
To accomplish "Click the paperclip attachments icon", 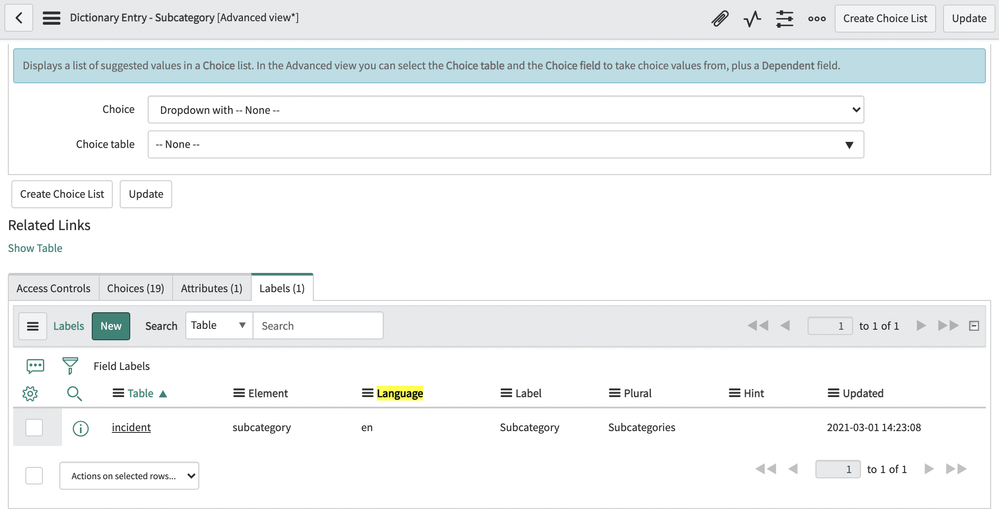I will point(720,18).
